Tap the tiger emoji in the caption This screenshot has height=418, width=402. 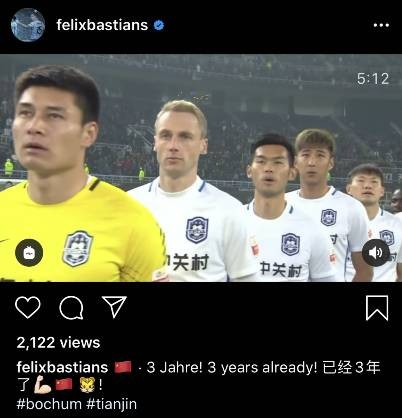coord(87,385)
